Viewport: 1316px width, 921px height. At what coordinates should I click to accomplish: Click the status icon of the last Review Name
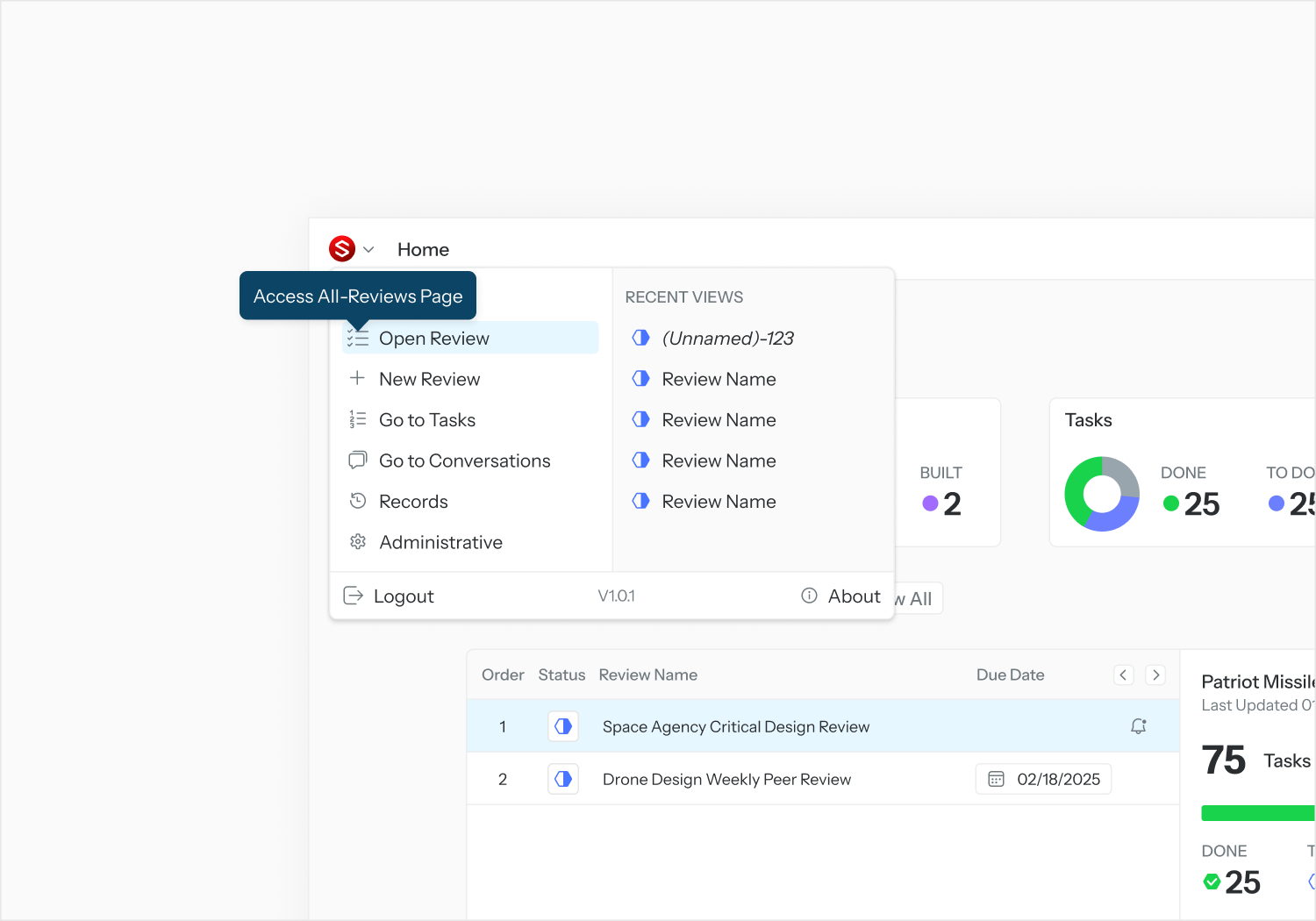[x=641, y=501]
